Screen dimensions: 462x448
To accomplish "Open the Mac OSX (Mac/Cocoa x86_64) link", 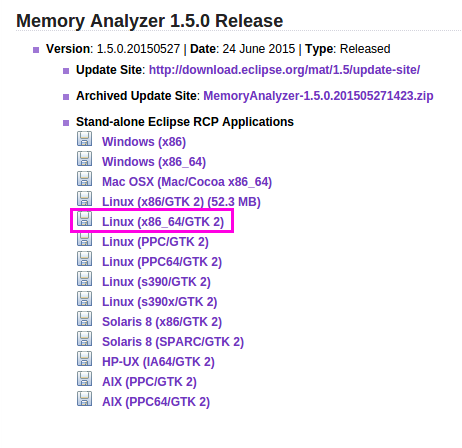I will click(x=187, y=182).
